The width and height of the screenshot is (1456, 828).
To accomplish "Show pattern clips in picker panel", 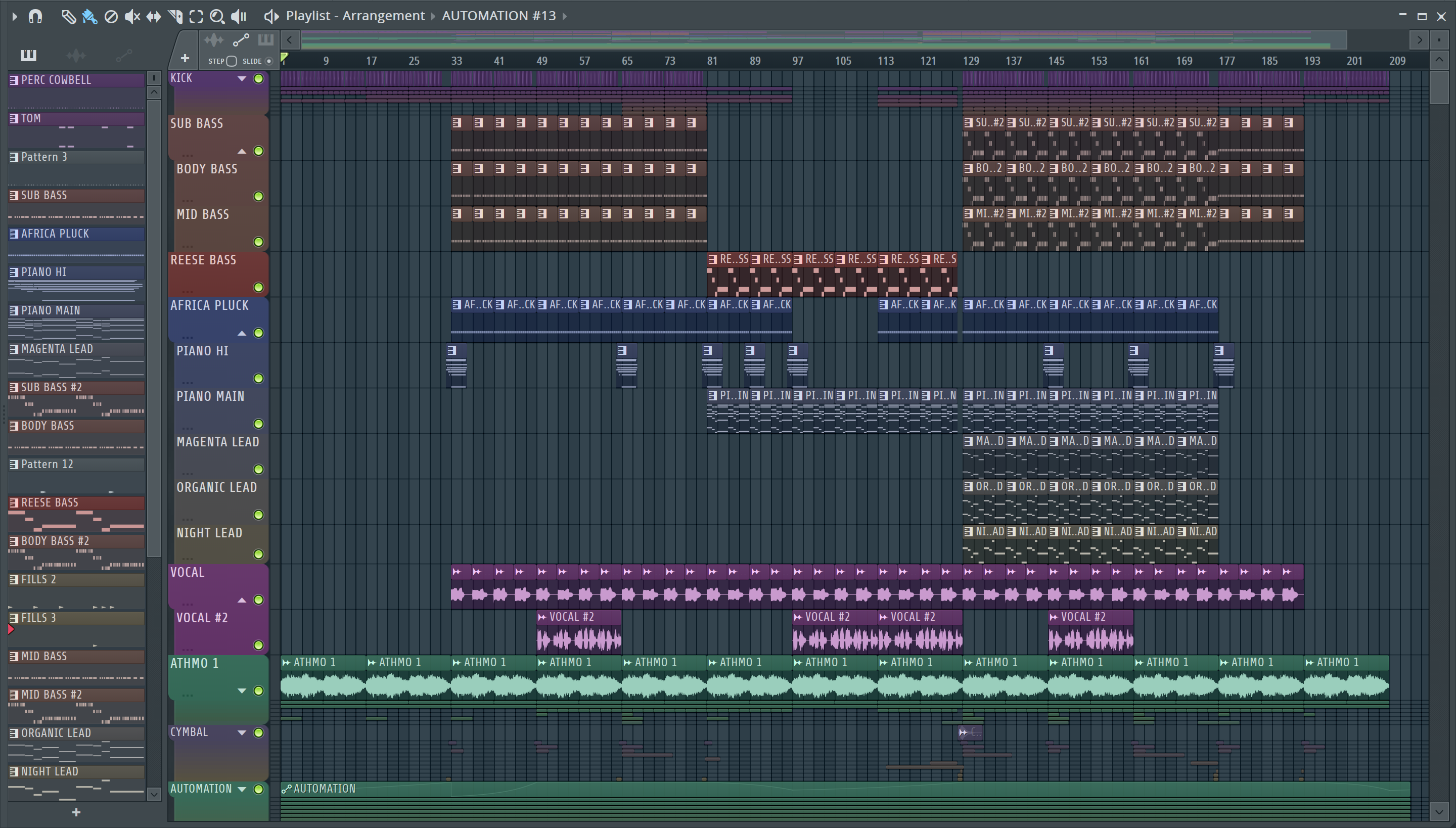I will tap(28, 55).
